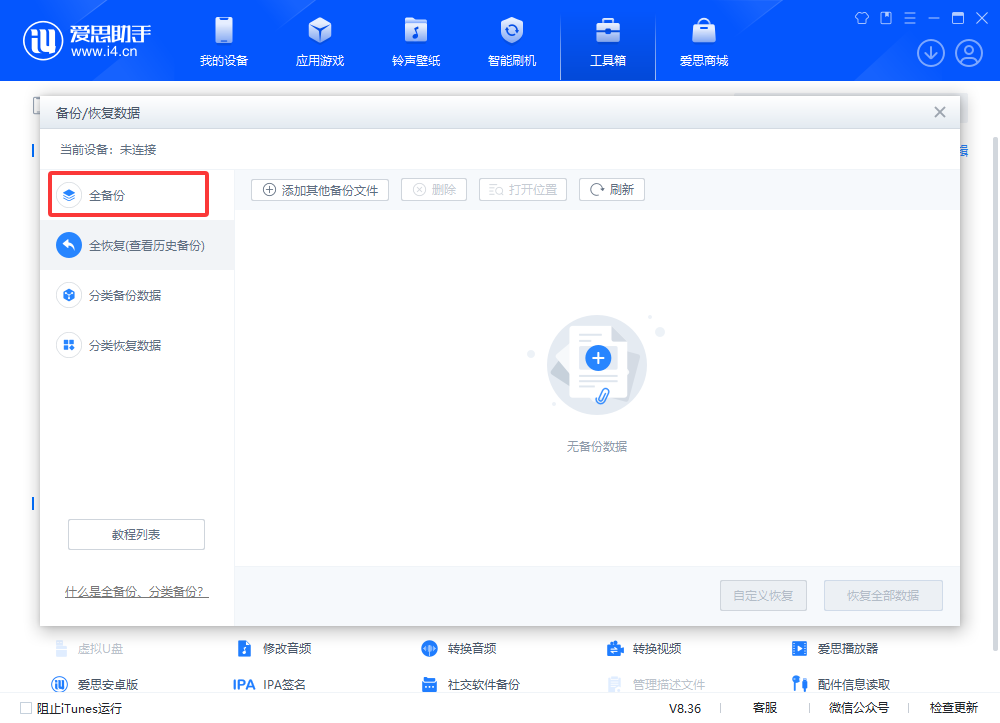Enable the 阻止iTunes运行 checkbox
This screenshot has width=1000, height=723.
pyautogui.click(x=26, y=708)
